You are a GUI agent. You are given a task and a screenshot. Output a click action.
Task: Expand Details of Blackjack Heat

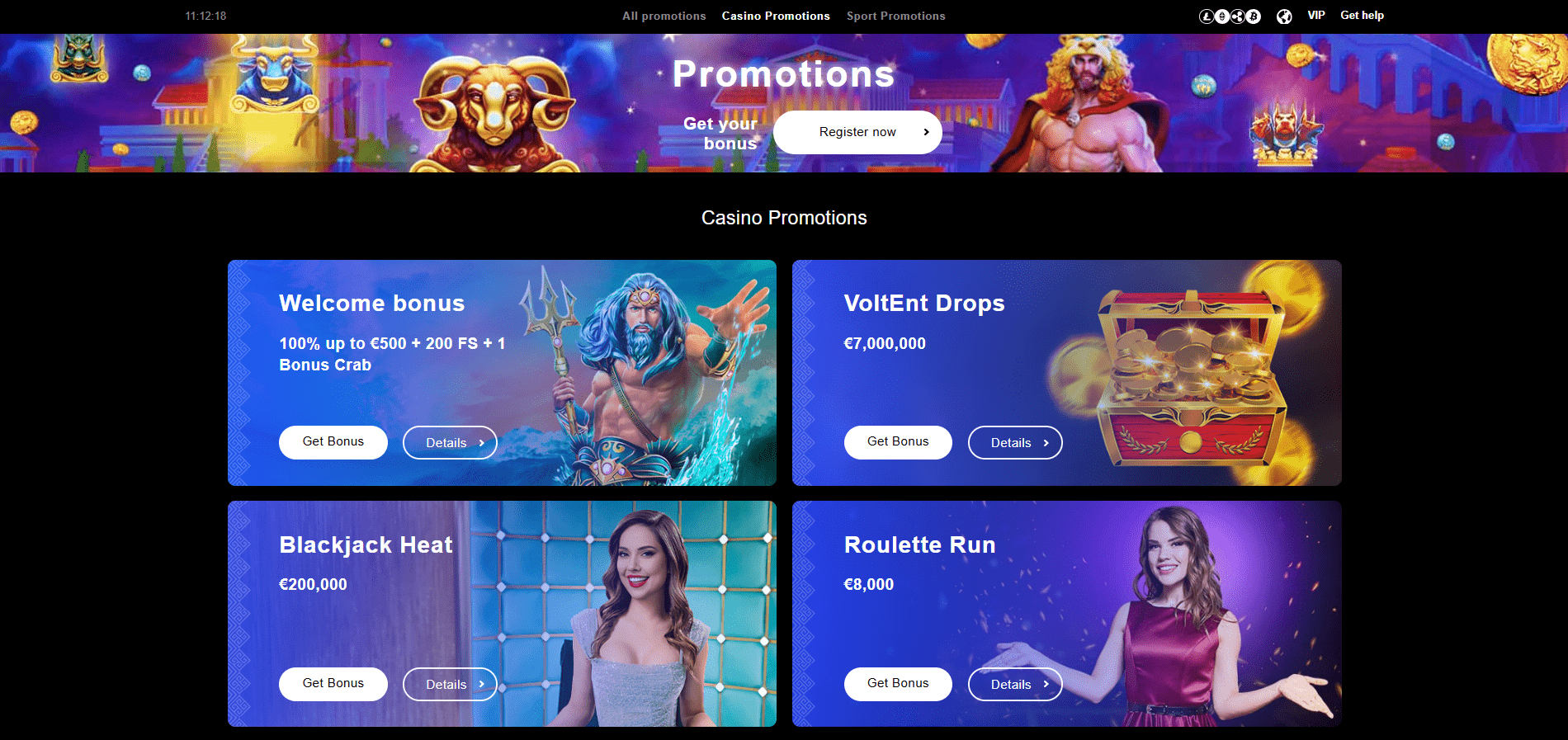(x=450, y=684)
